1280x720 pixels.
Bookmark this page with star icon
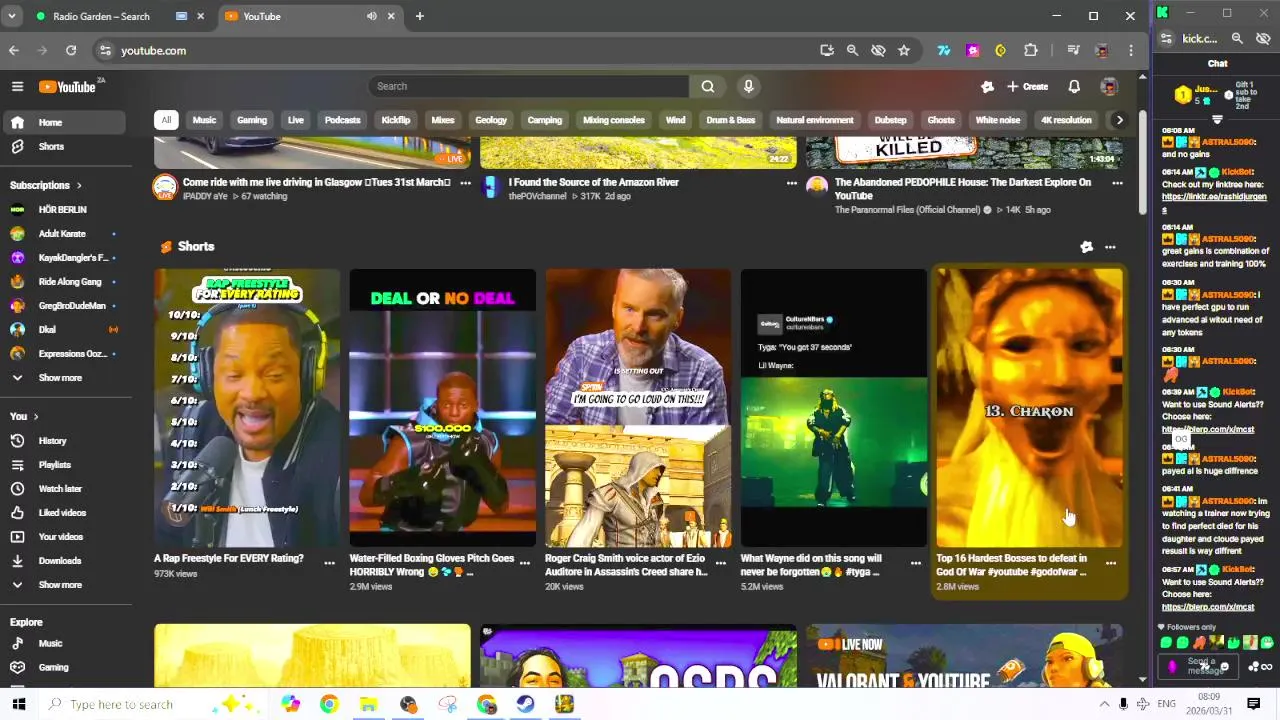(x=904, y=50)
